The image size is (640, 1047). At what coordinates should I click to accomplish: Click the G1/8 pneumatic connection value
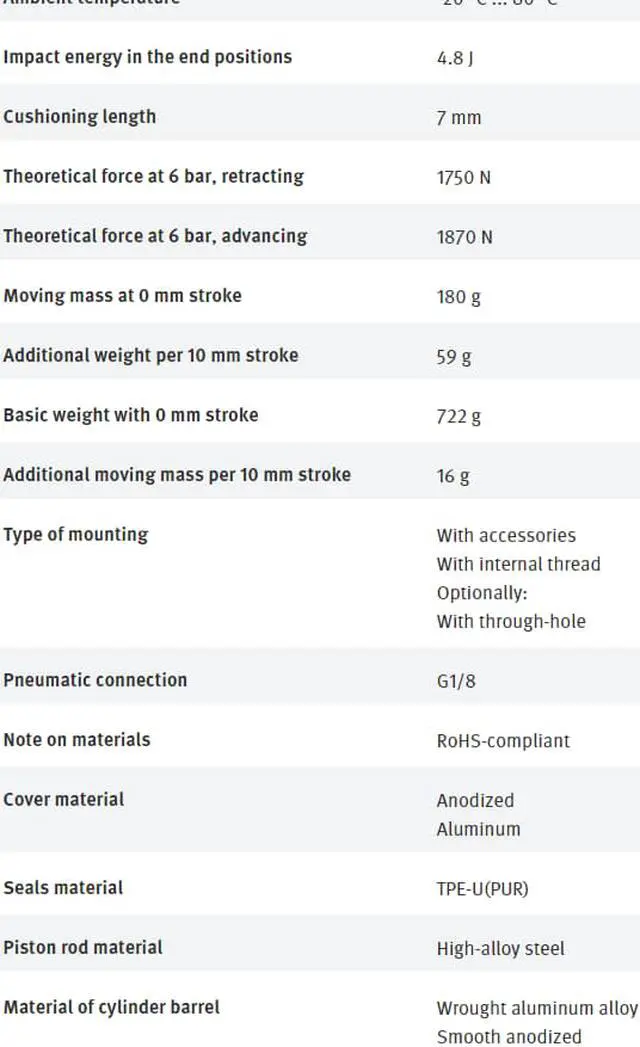[x=456, y=681]
